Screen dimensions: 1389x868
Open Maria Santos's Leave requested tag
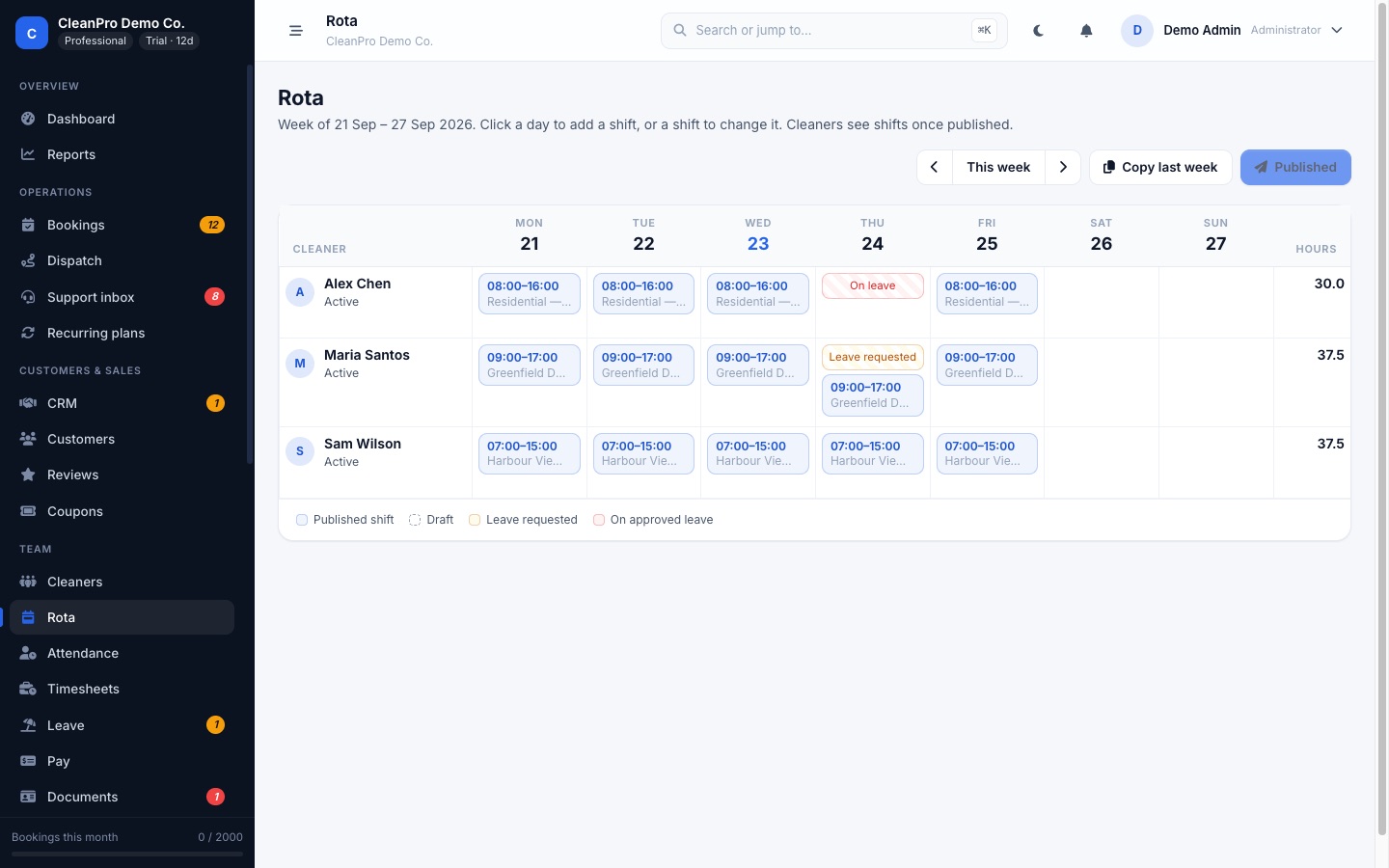873,357
